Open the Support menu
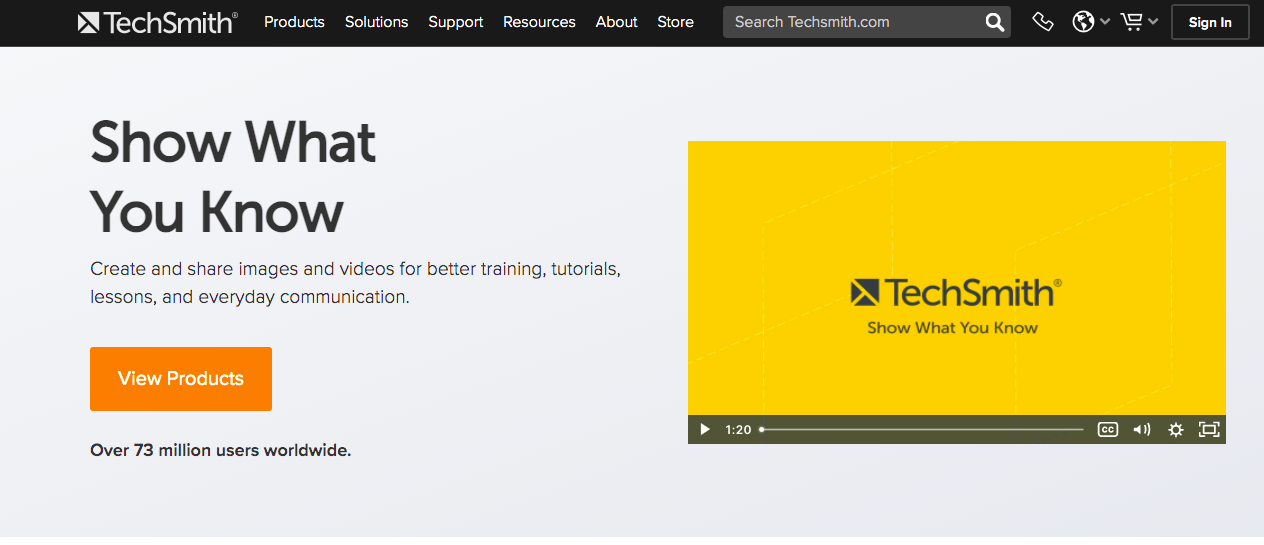 coord(455,22)
